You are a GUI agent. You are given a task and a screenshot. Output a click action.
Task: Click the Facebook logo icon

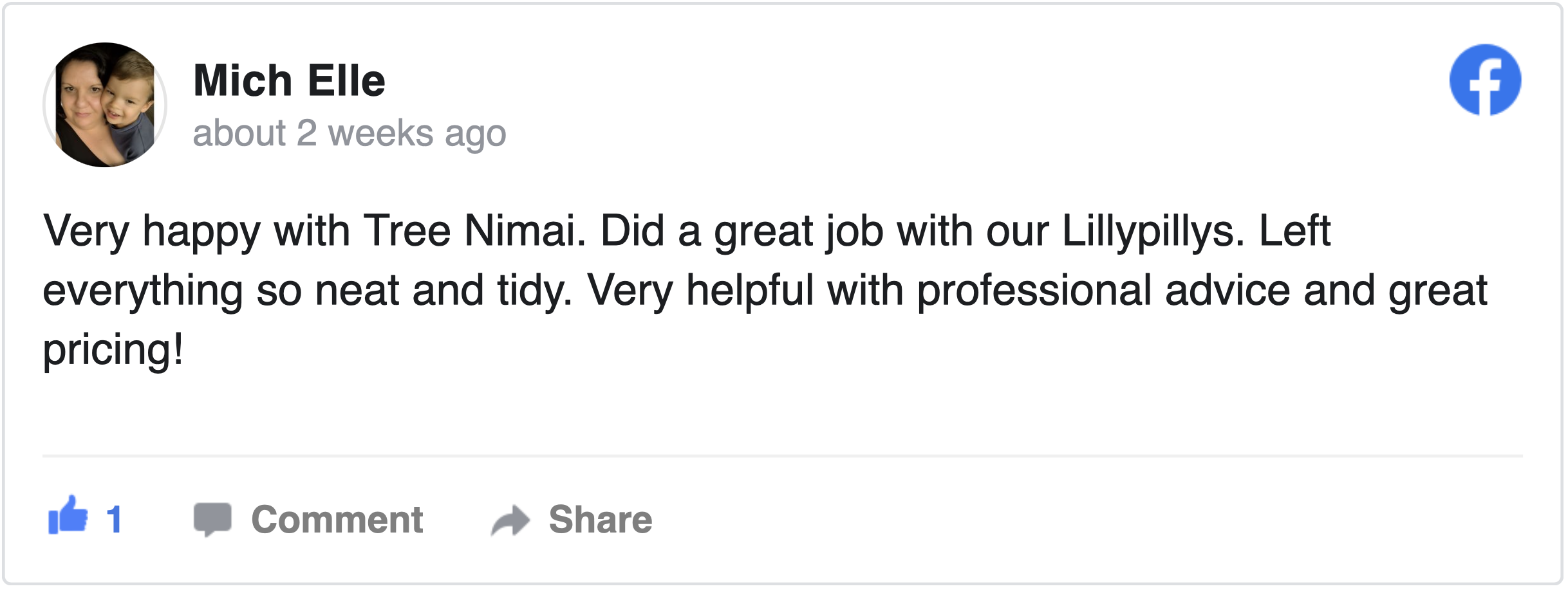point(1485,80)
